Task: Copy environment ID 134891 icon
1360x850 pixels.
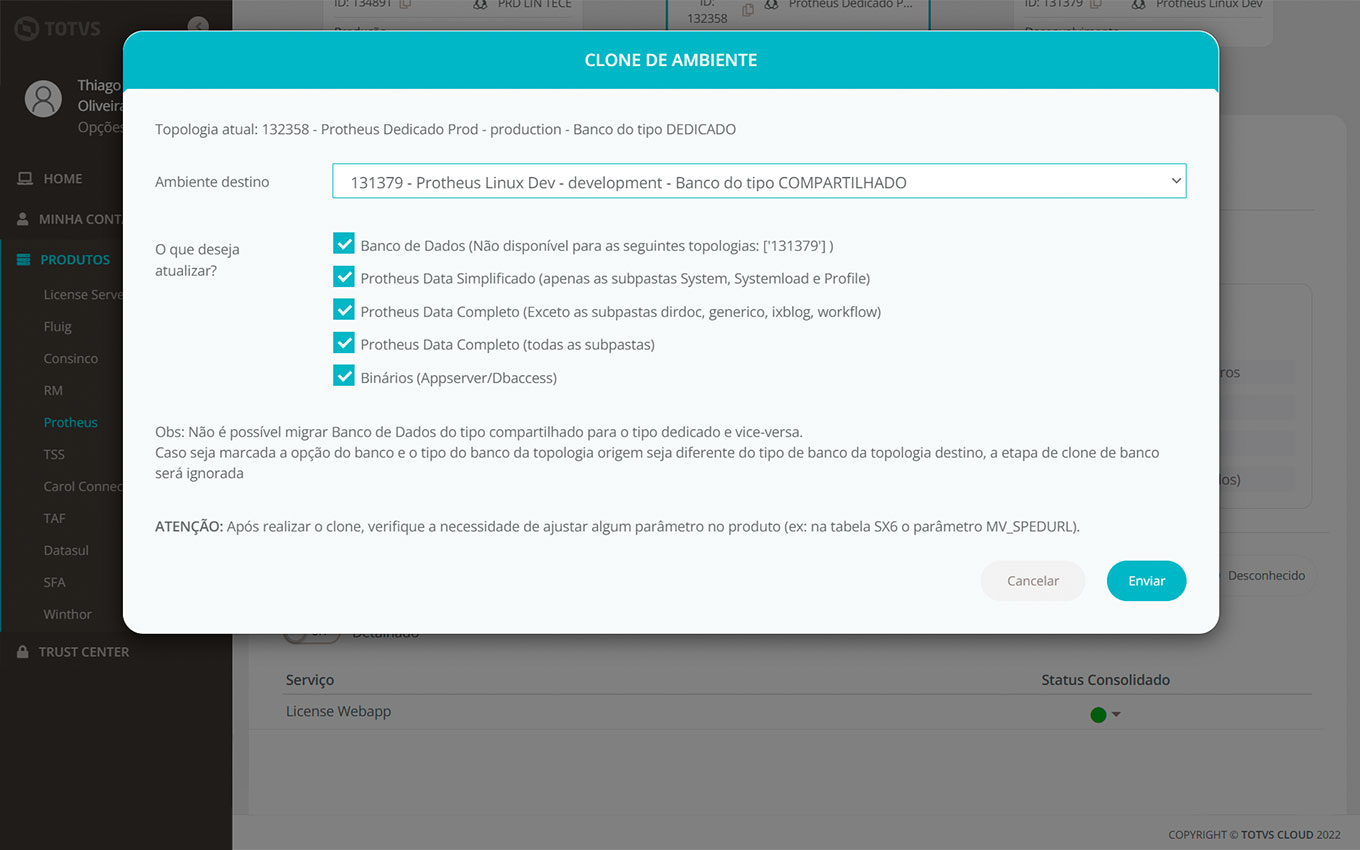Action: coord(405,5)
